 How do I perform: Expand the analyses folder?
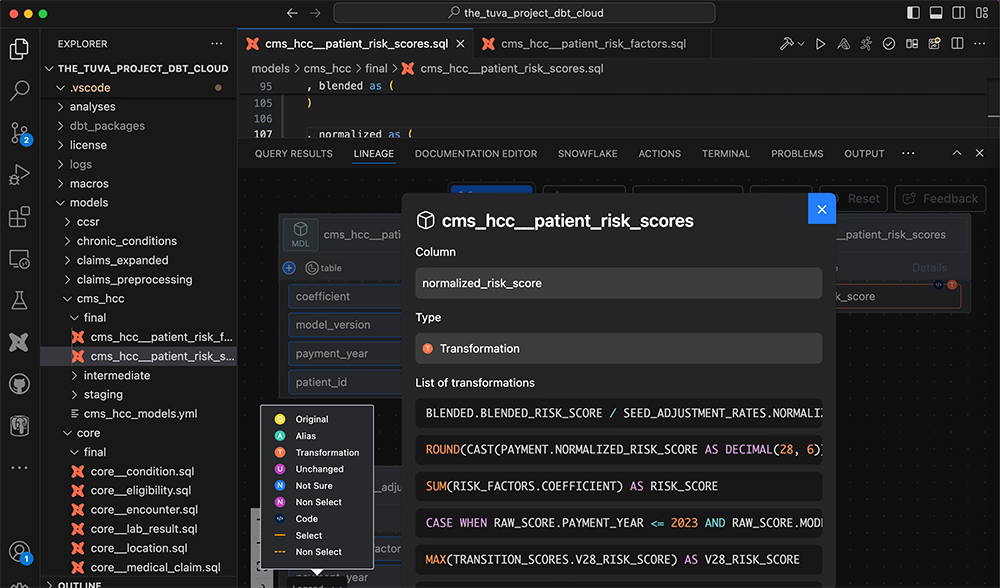point(92,107)
